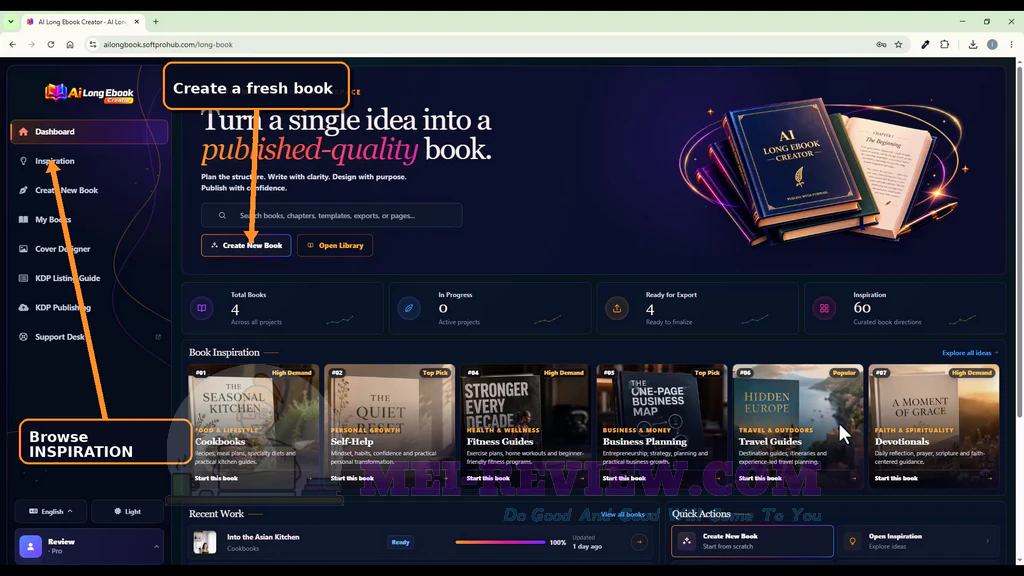Select Create New Book in sidebar menu
Screen dimensions: 1024x576
tap(89, 191)
